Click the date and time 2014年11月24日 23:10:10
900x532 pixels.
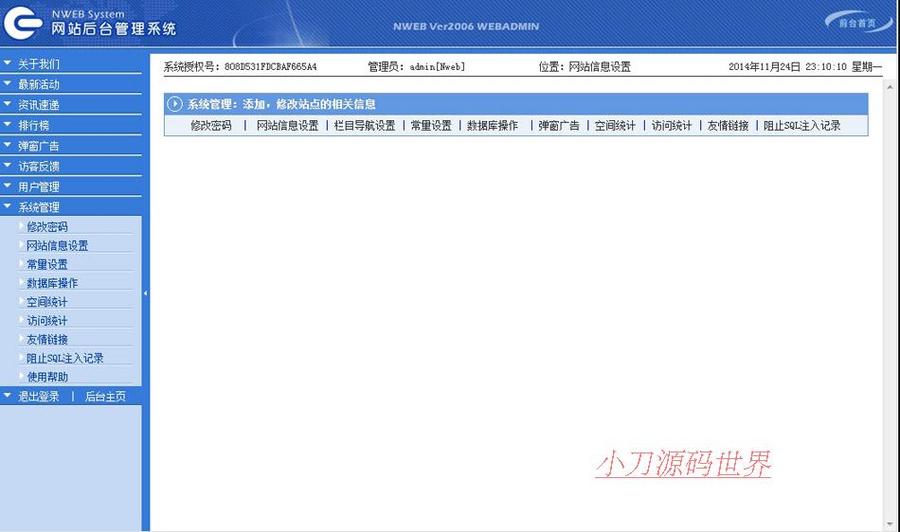788,67
